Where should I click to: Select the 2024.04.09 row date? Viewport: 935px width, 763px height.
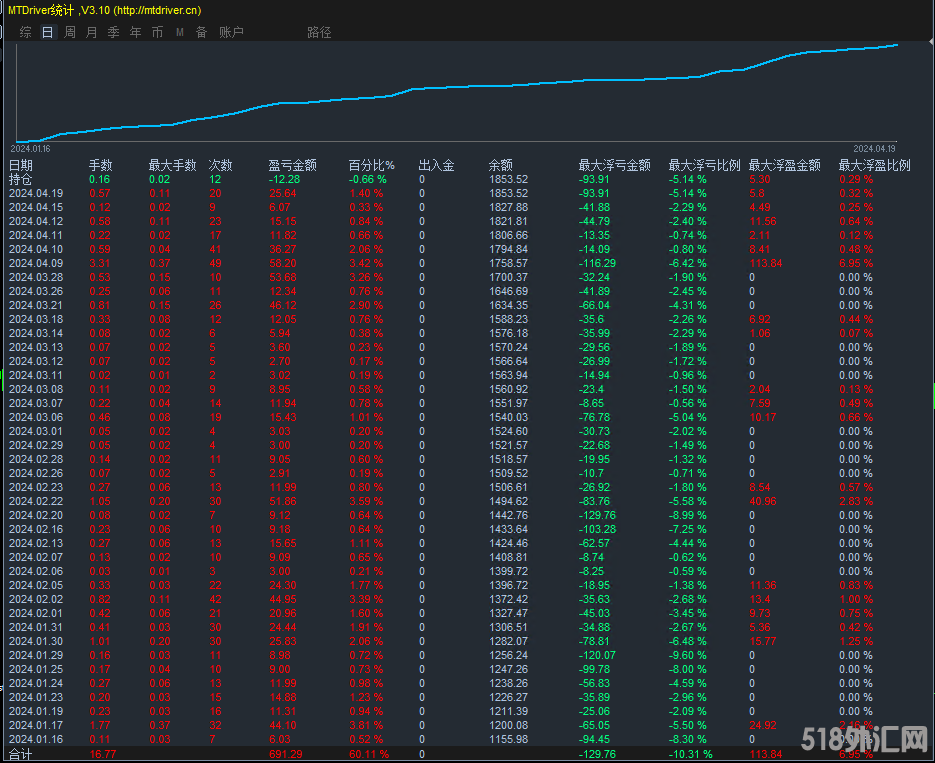pos(36,263)
